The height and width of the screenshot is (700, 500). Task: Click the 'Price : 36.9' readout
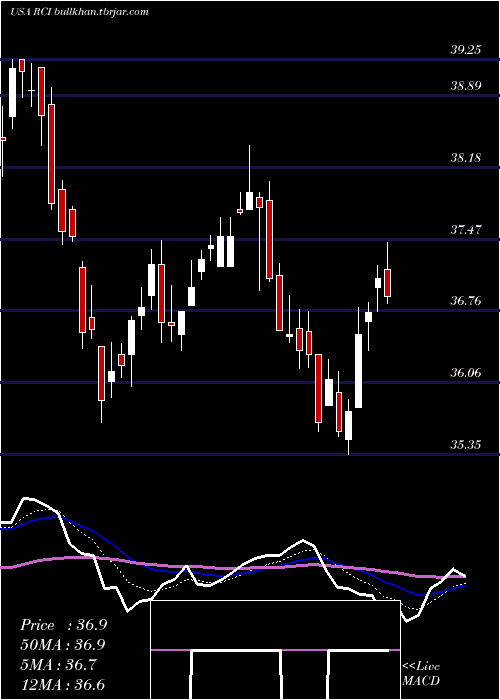click(x=63, y=625)
